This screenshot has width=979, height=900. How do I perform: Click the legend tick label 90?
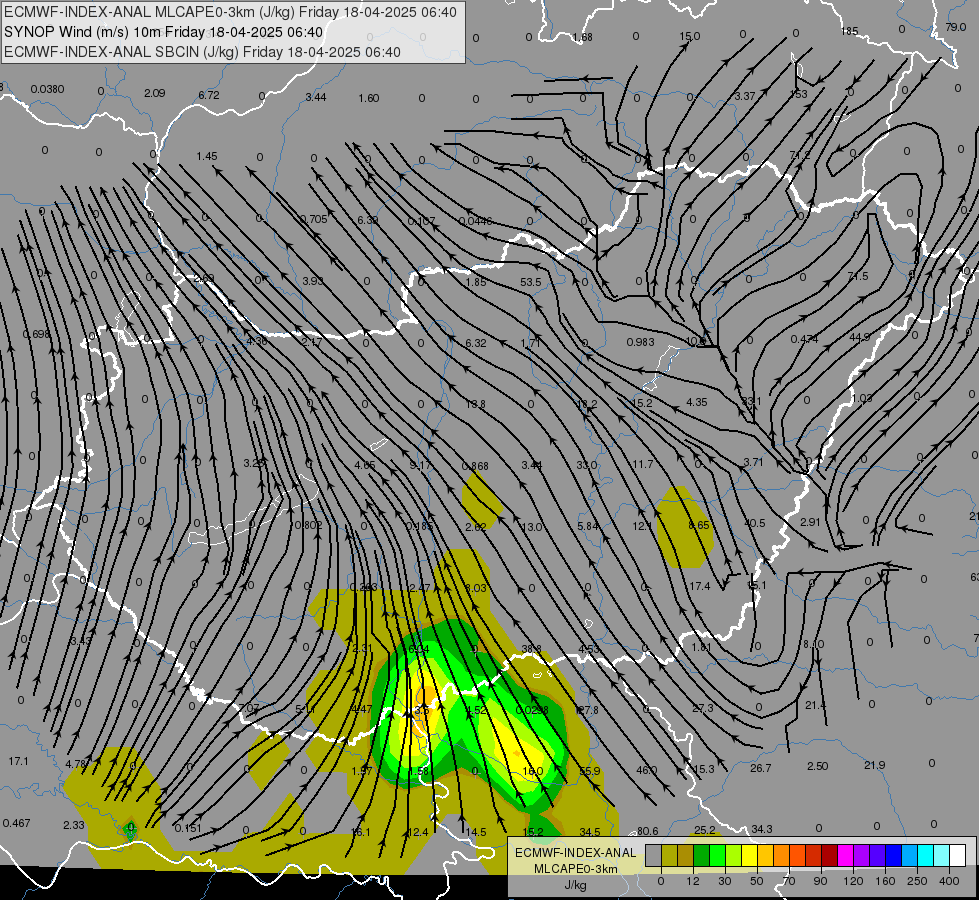click(820, 881)
